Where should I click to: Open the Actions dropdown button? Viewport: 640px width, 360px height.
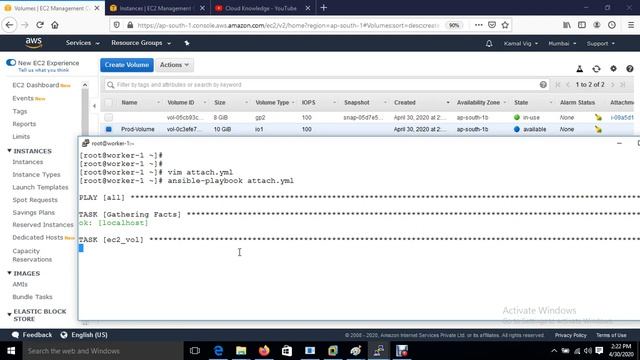174,65
